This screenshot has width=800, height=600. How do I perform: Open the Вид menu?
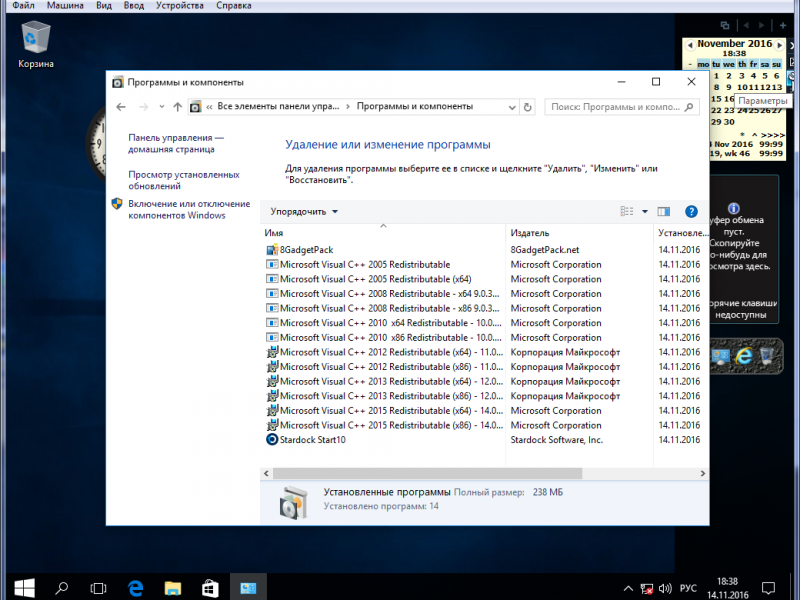click(x=104, y=6)
